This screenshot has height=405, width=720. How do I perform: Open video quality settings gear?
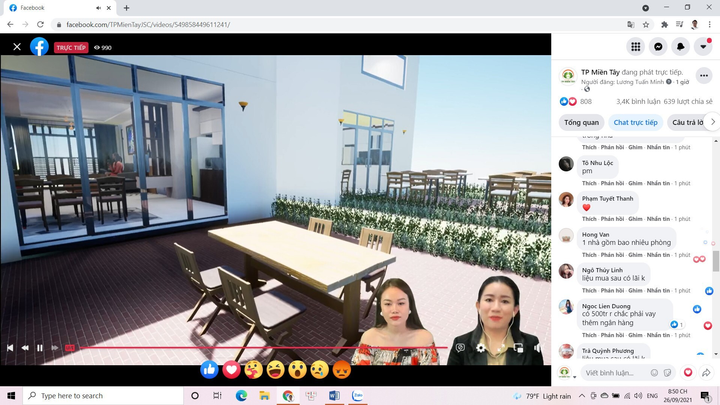point(480,348)
